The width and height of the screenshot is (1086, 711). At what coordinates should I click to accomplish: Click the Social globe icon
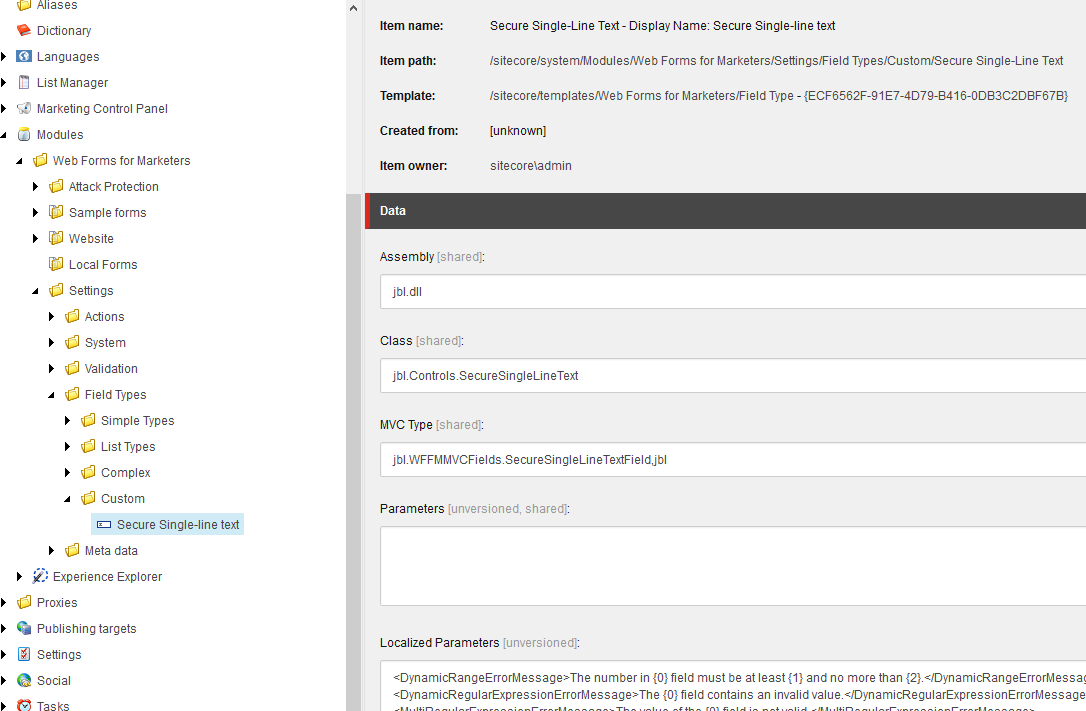[x=24, y=681]
